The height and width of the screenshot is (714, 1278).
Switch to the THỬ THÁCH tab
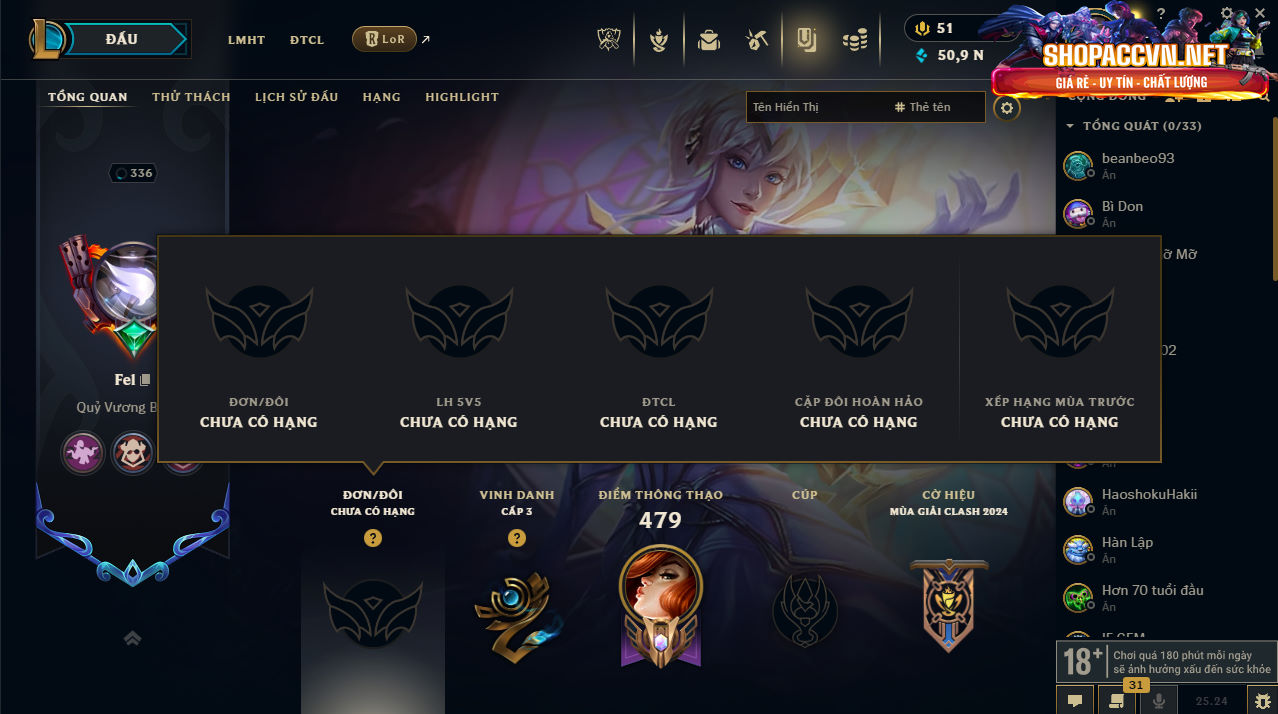[191, 97]
